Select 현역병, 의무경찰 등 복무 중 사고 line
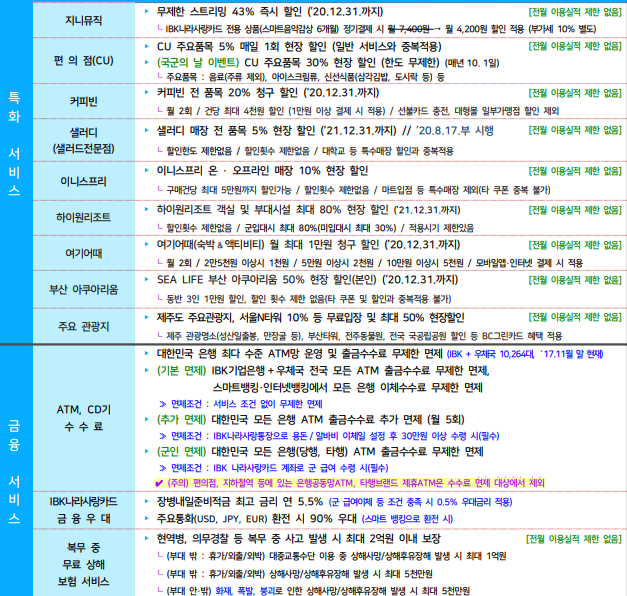 pos(299,539)
